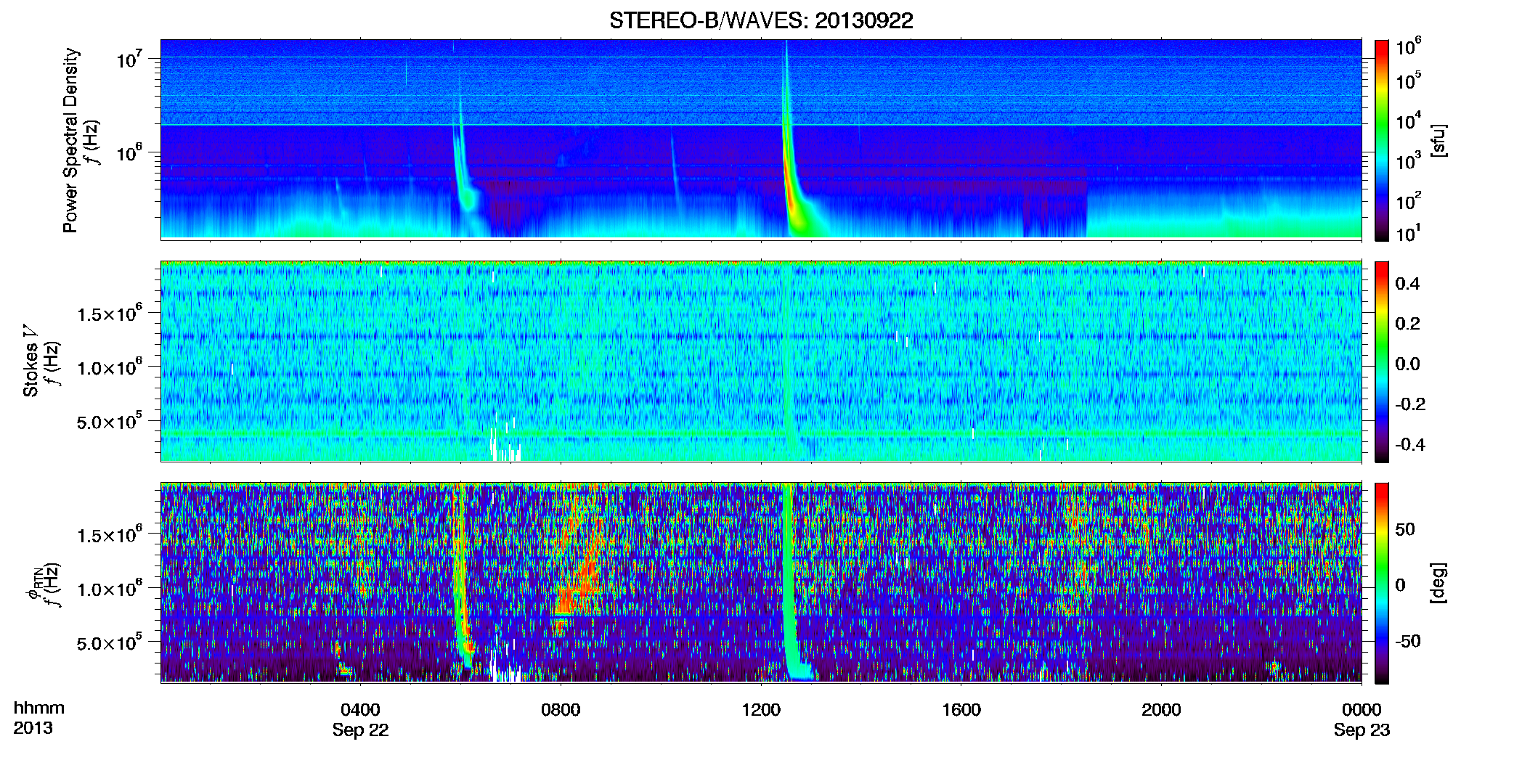
Task: Click the 10^7 frequency tick label on top panel
Action: [129, 58]
